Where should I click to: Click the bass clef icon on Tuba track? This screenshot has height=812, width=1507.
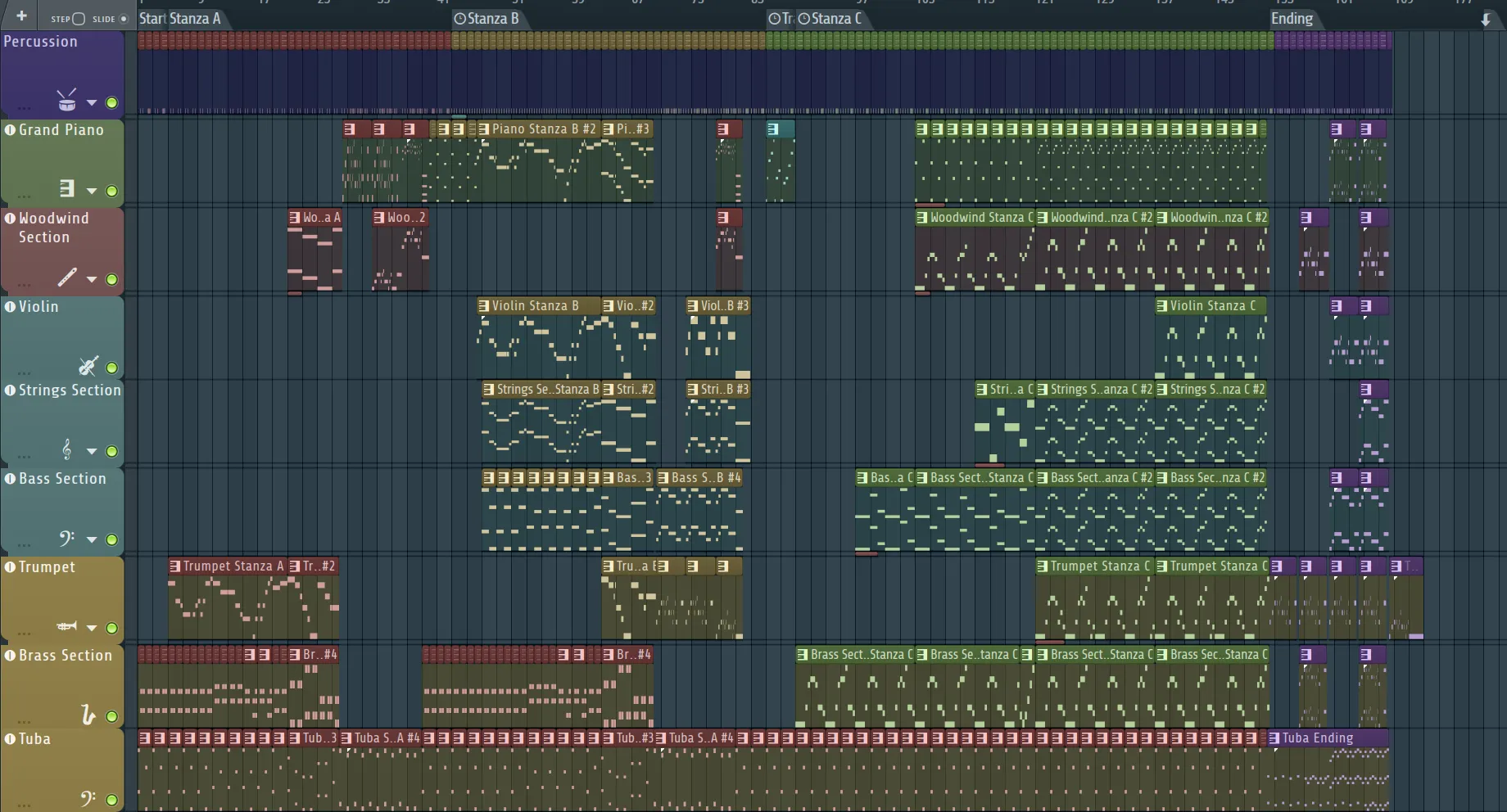(88, 798)
